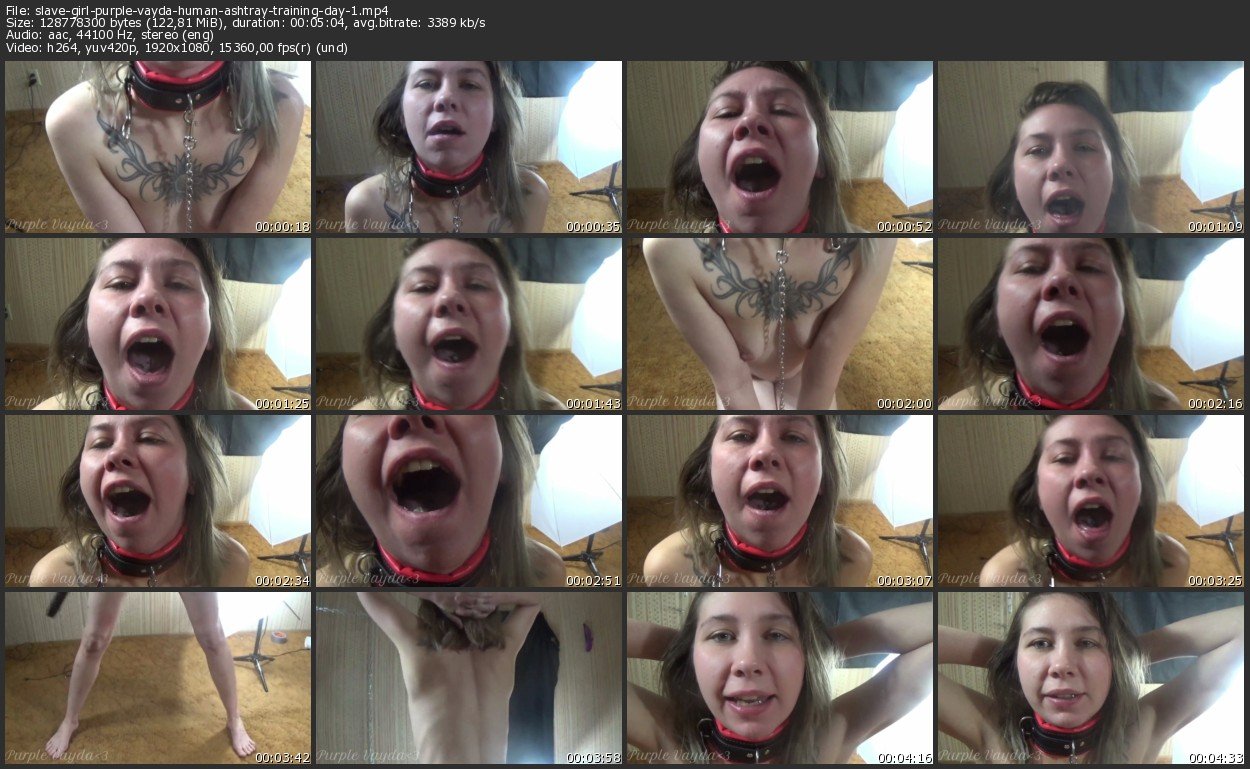The height and width of the screenshot is (769, 1250).
Task: Open the thumbnail timestamped 00:04:16
Action: click(780, 678)
